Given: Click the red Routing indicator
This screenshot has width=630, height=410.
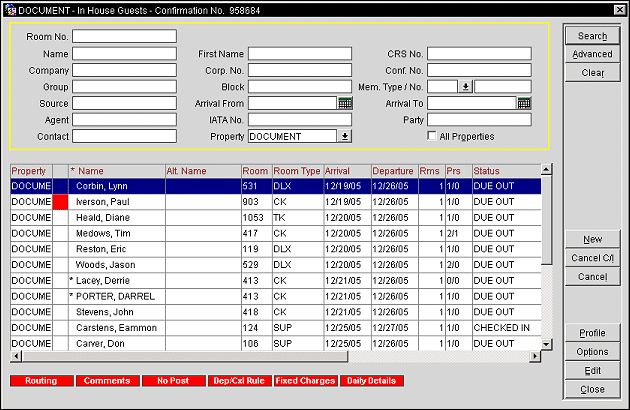Looking at the screenshot, I should pyautogui.click(x=41, y=381).
